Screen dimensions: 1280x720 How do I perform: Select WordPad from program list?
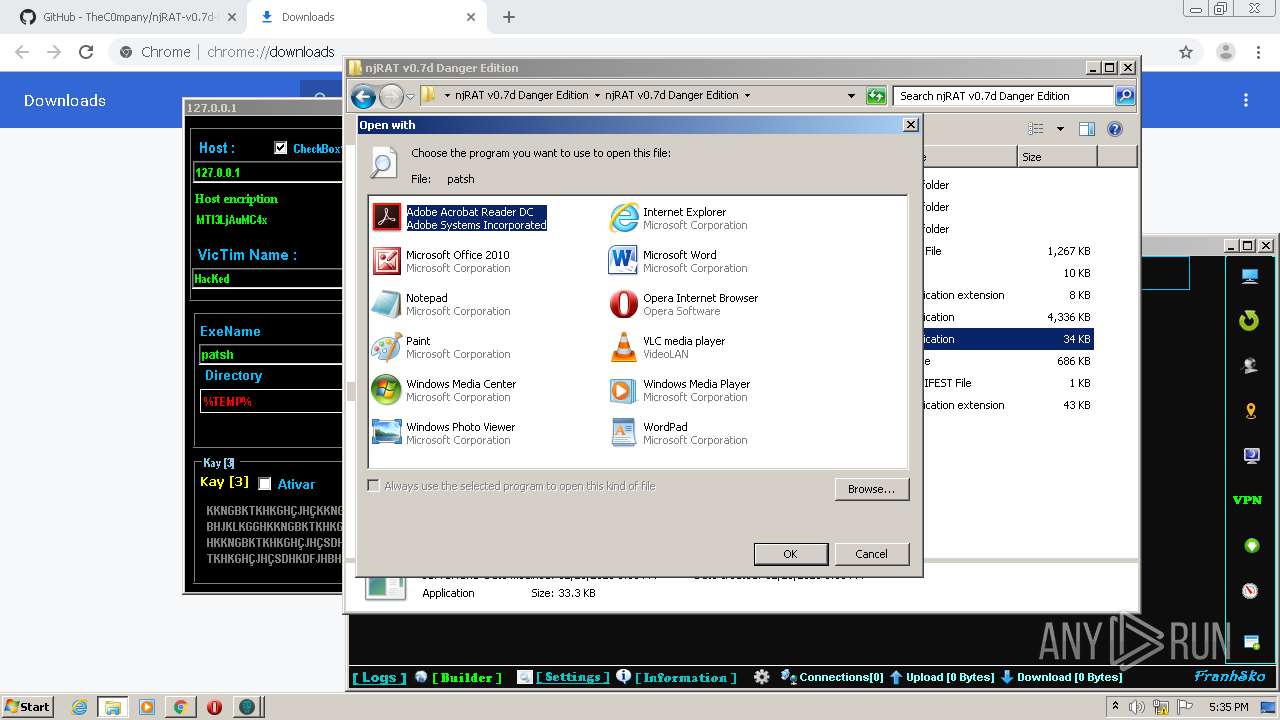pyautogui.click(x=678, y=433)
